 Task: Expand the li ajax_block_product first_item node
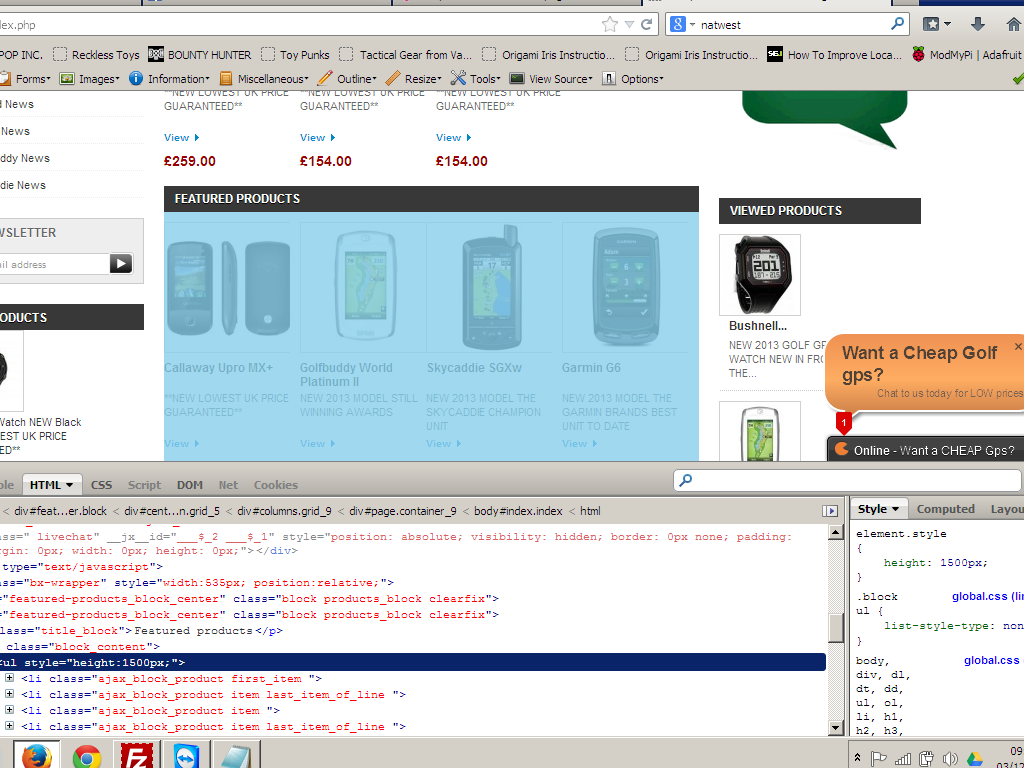coord(9,679)
